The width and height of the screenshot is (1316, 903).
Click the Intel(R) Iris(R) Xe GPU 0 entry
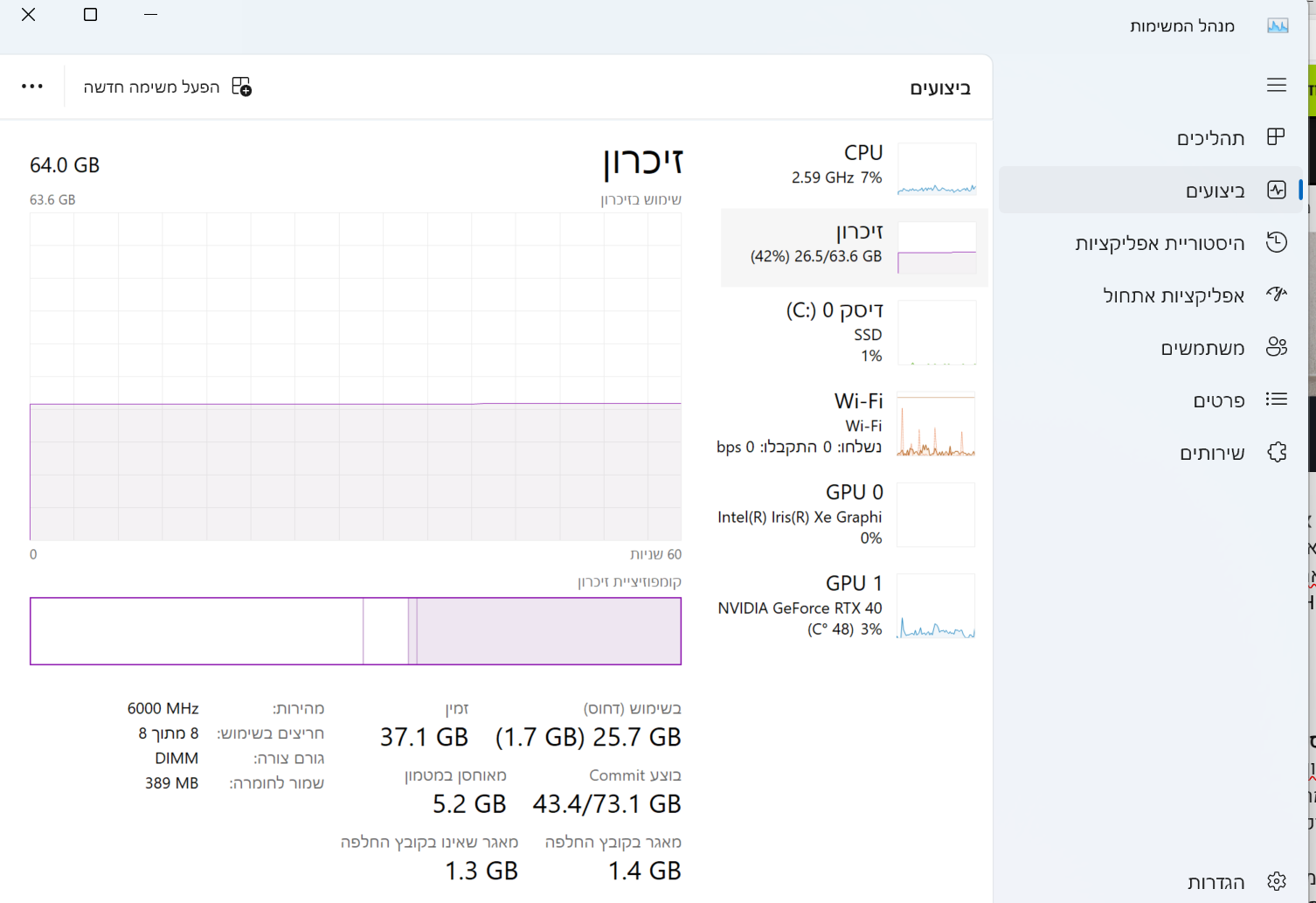[854, 515]
